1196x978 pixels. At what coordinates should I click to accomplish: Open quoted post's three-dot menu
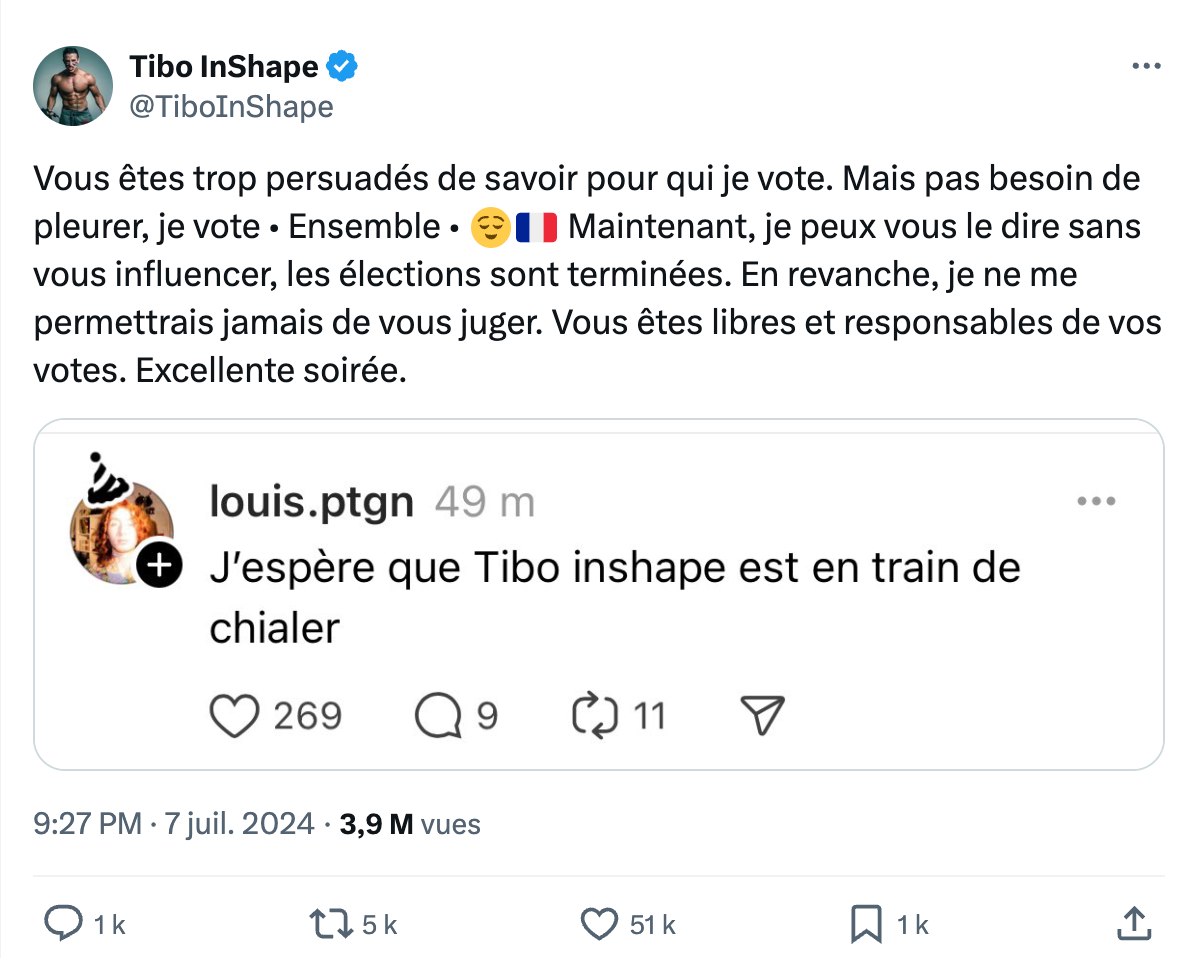pyautogui.click(x=1096, y=502)
